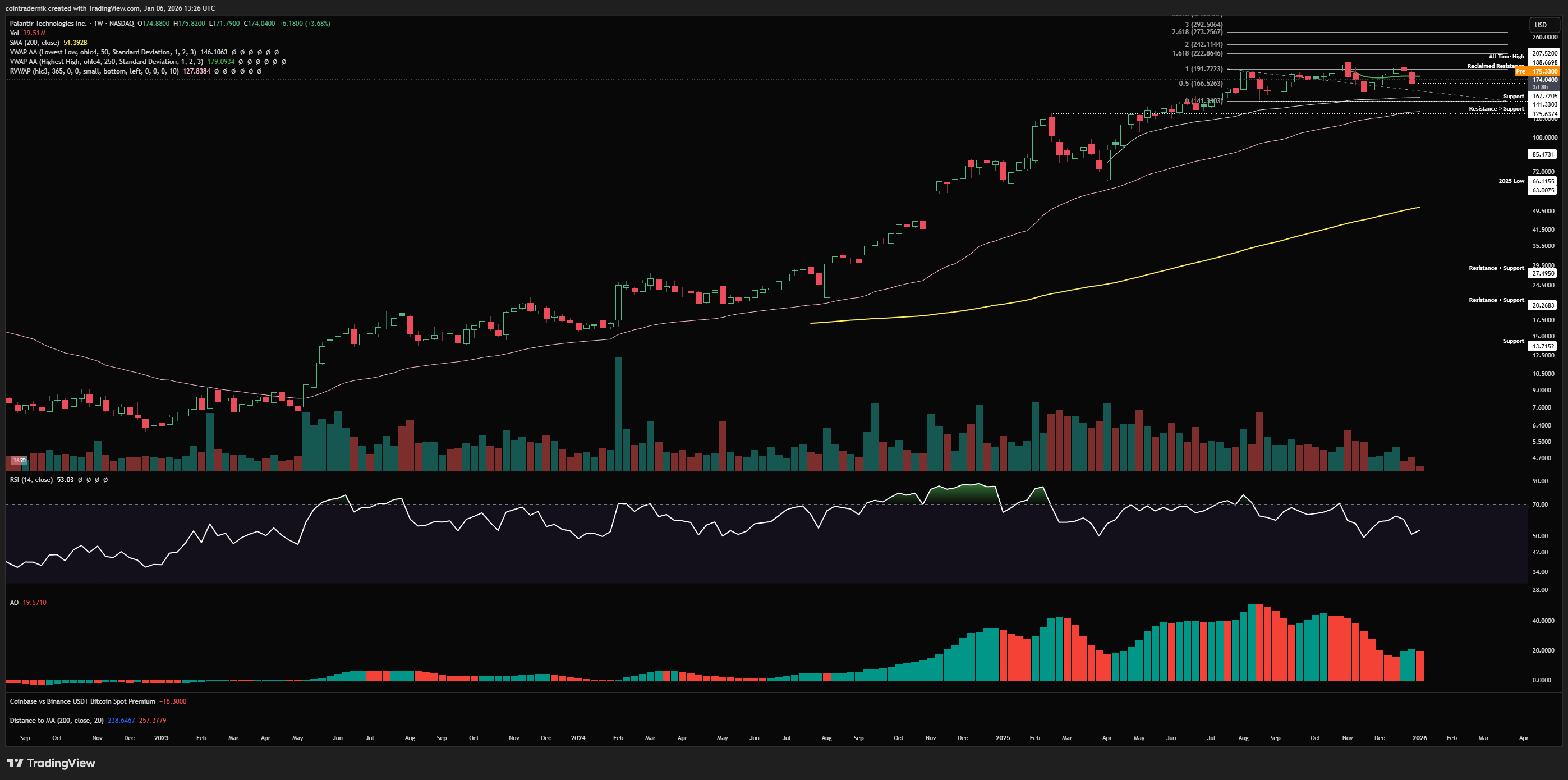
Task: Select the VWAP AA Lowest Low indicator legend
Action: point(102,52)
